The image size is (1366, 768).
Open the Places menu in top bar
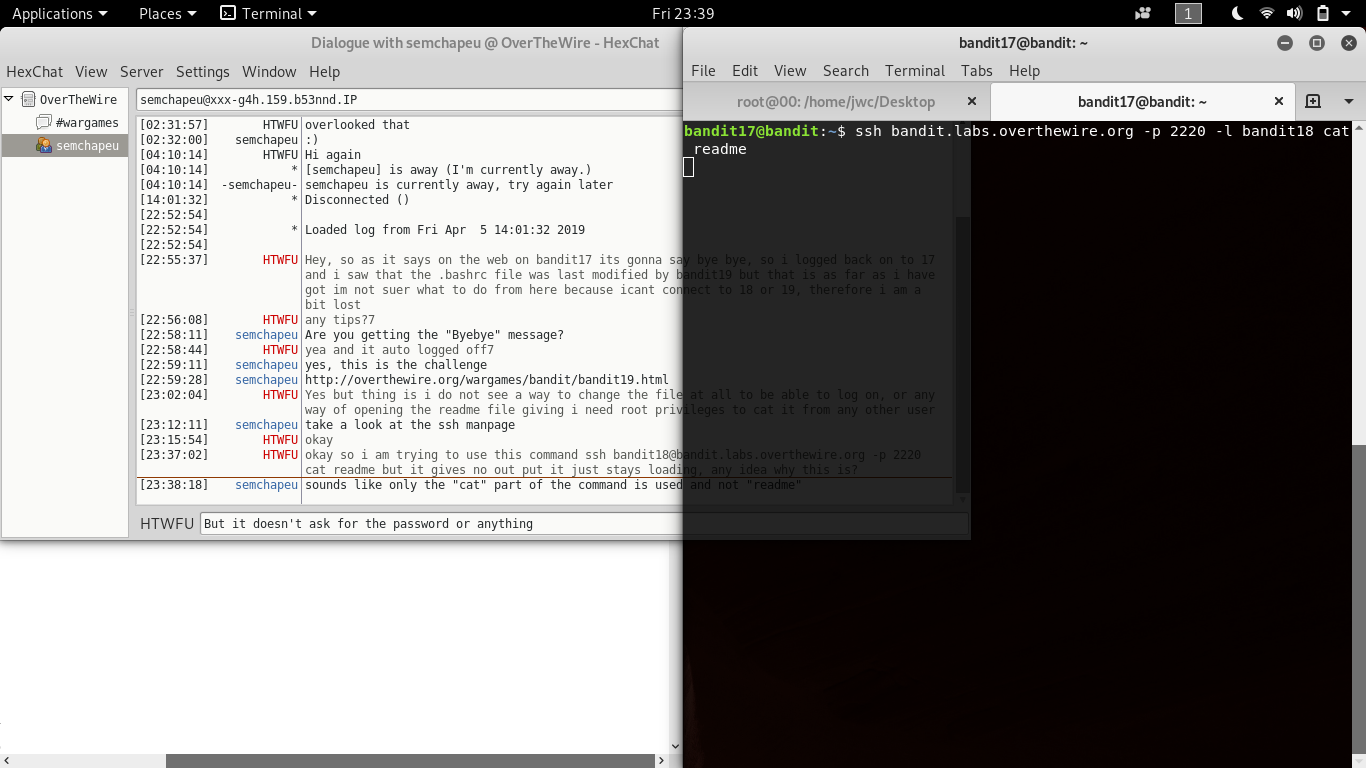click(167, 13)
